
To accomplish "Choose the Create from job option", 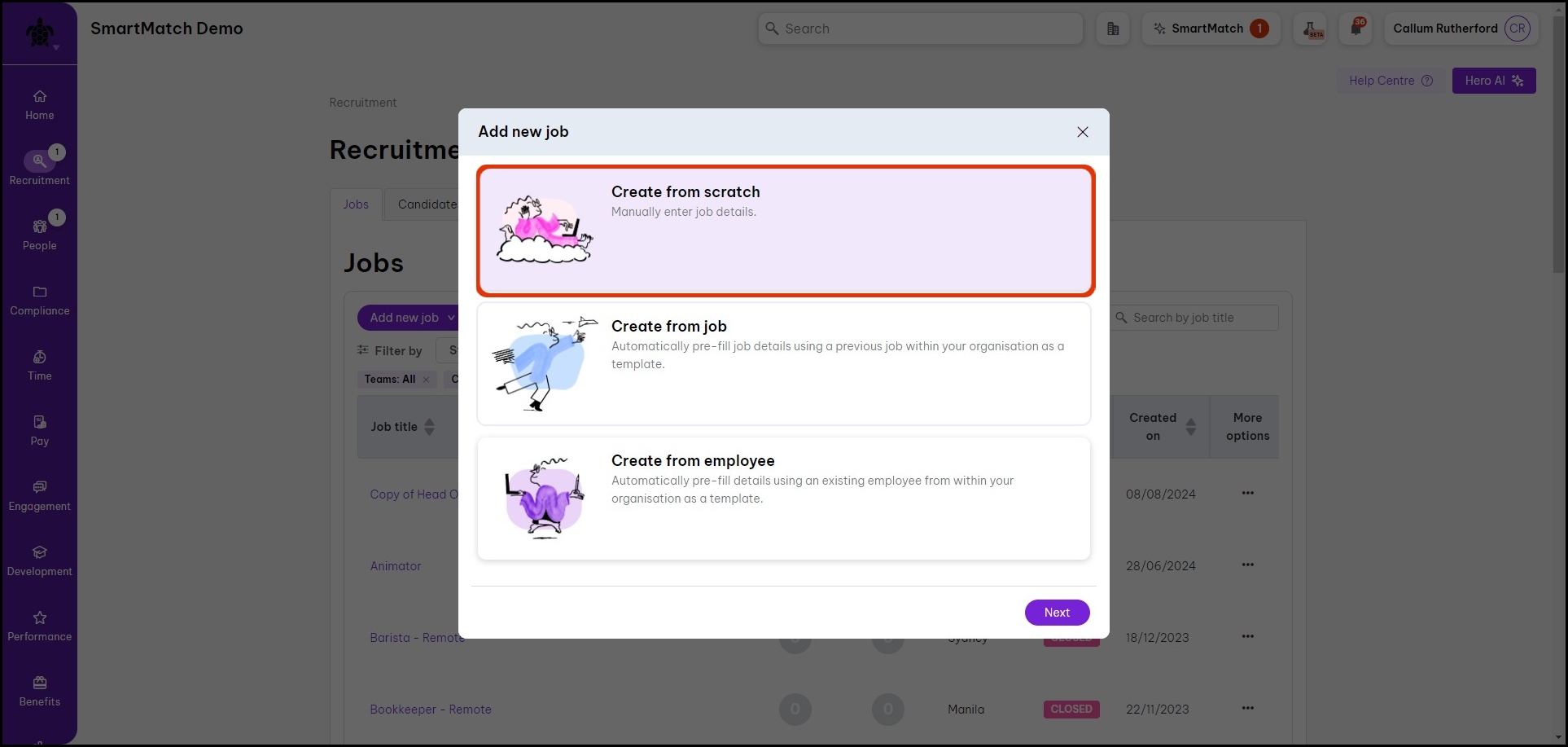I will pos(783,363).
